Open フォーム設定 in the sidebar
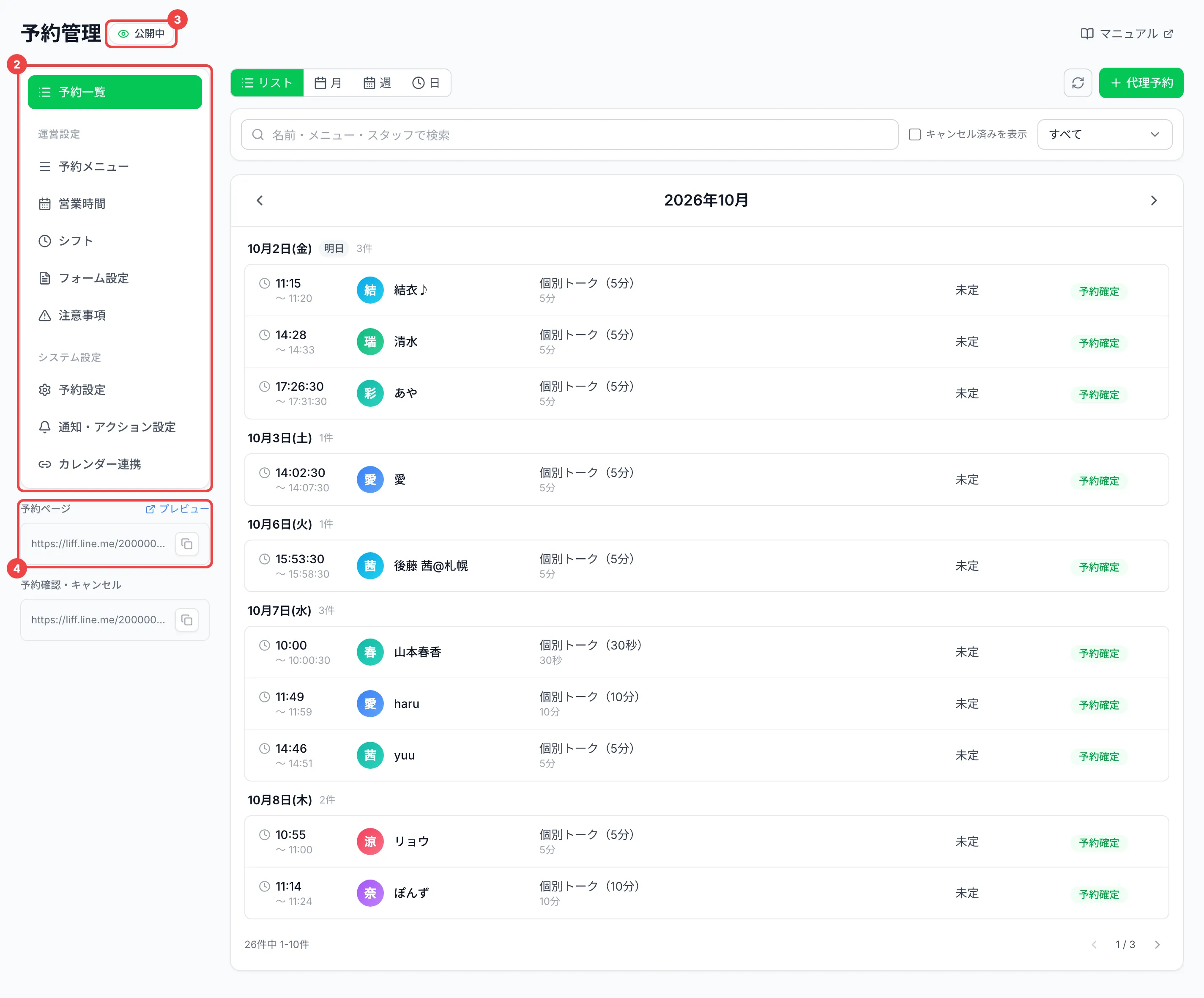Screen dimensions: 1204x998 [115, 279]
